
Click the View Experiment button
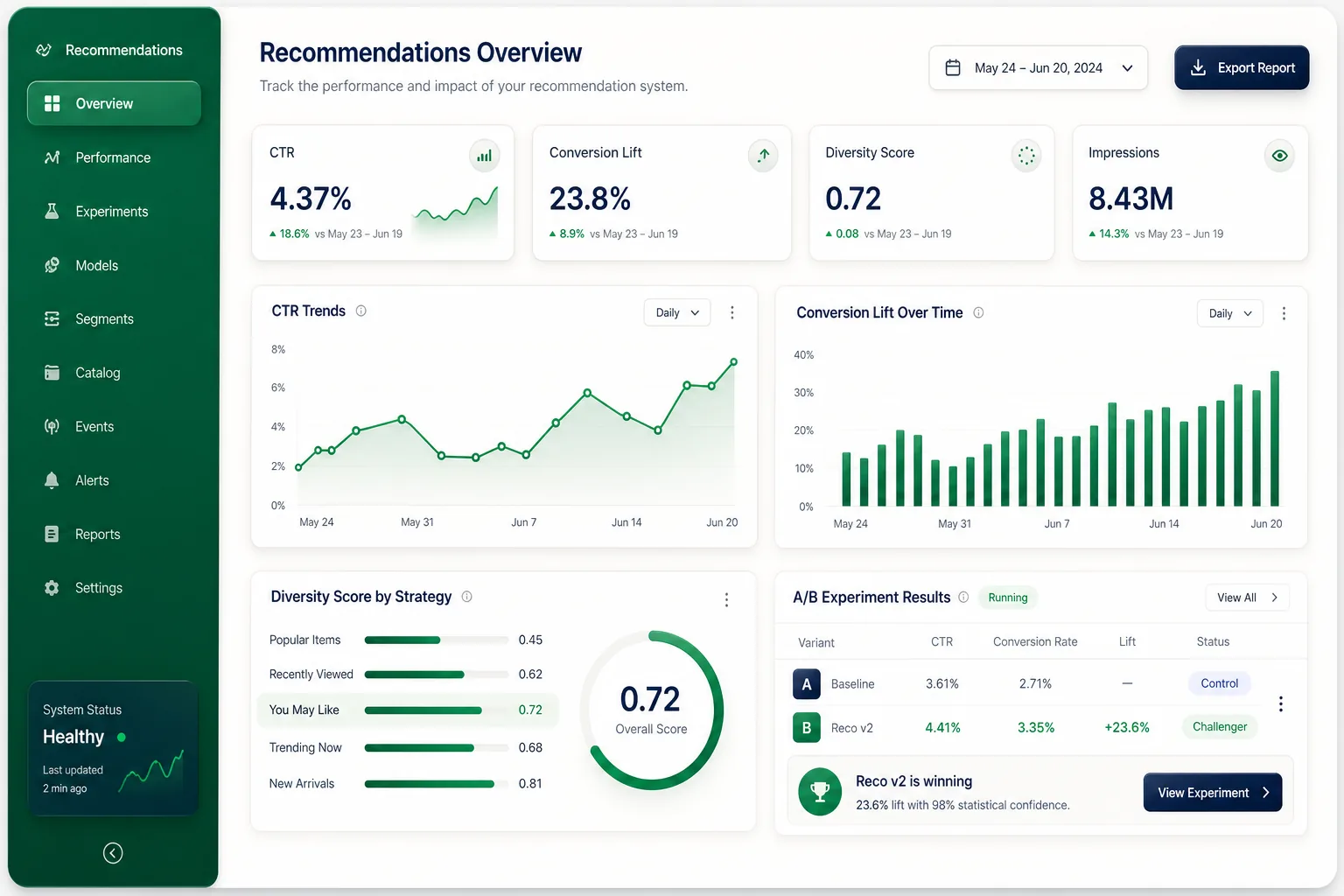[1213, 792]
